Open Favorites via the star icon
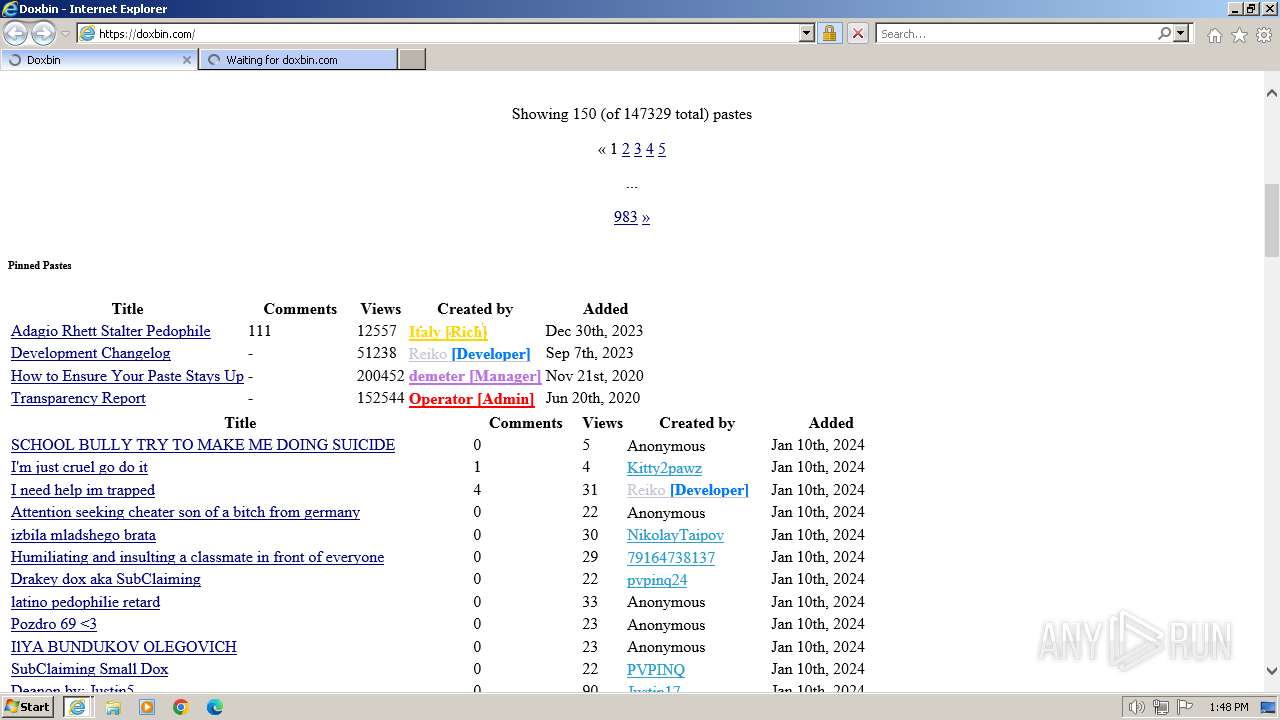Viewport: 1280px width, 720px height. (x=1239, y=34)
